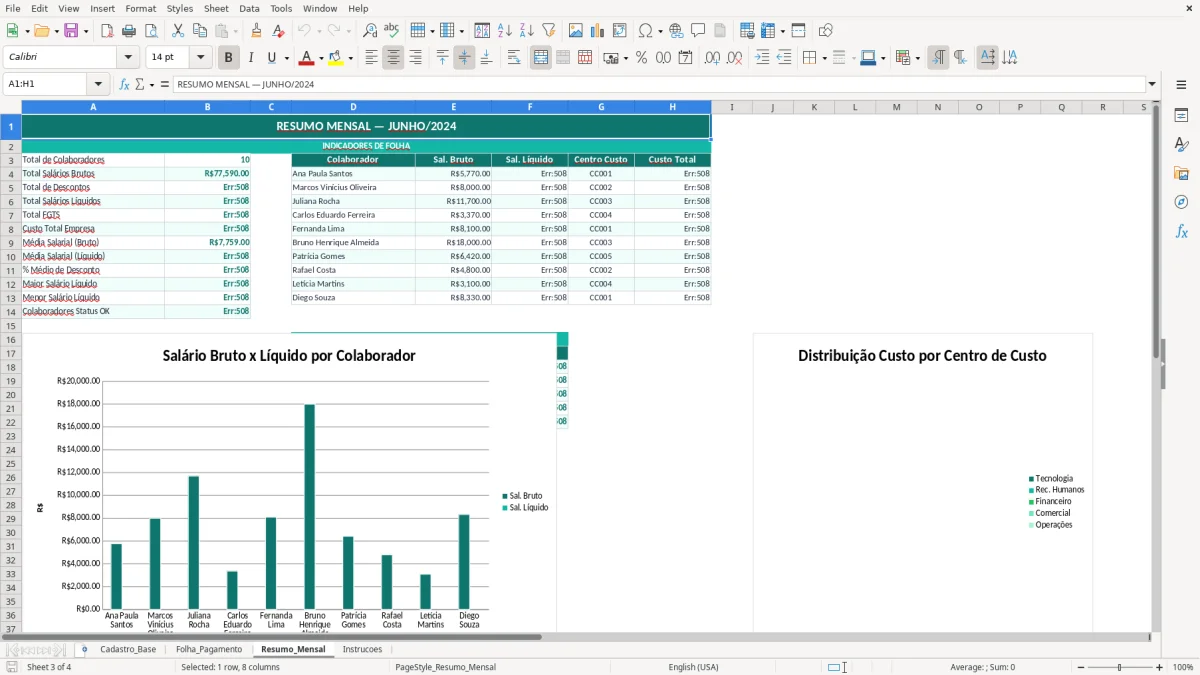Select the Clone Formatting paintbrush
This screenshot has width=1200, height=675.
256,31
